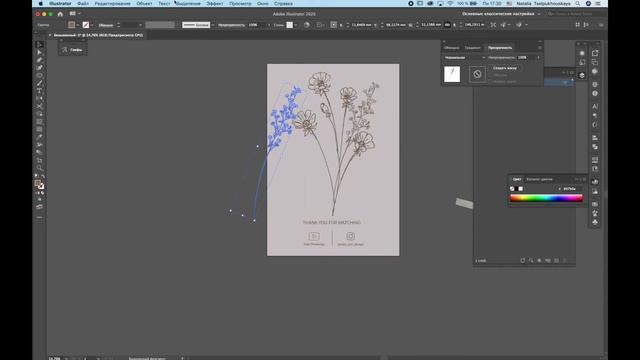Select the Ellipse shape tool
This screenshot has height=360, width=640.
(39, 76)
